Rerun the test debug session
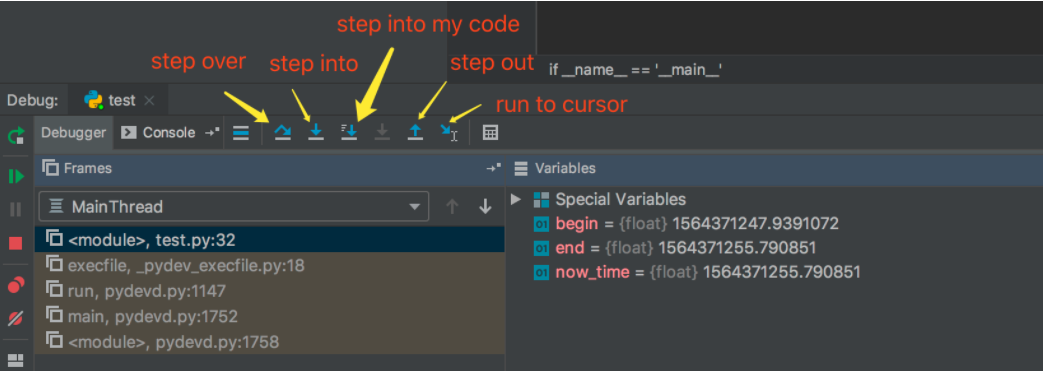This screenshot has width=1043, height=371. pyautogui.click(x=16, y=137)
